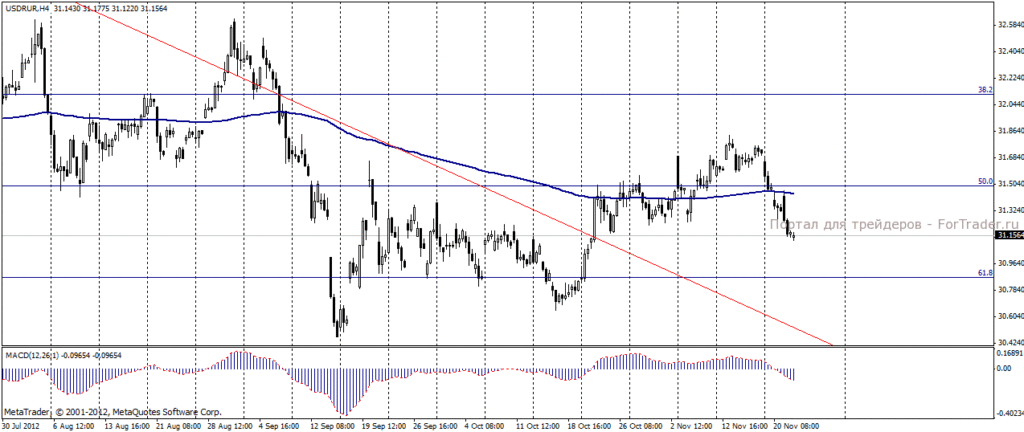Select the 30.4240 price axis label
The image size is (1024, 432).
click(1010, 342)
